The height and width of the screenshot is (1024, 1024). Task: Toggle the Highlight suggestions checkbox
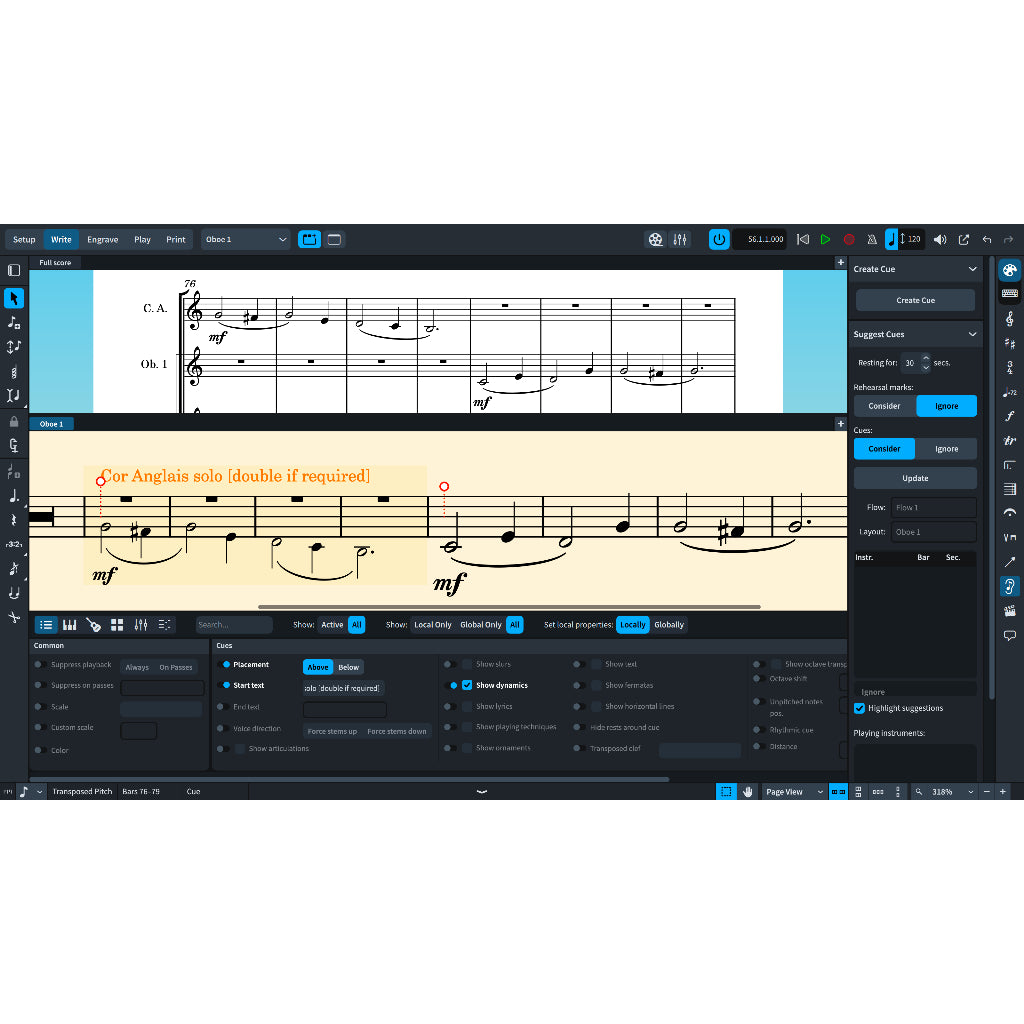(858, 709)
